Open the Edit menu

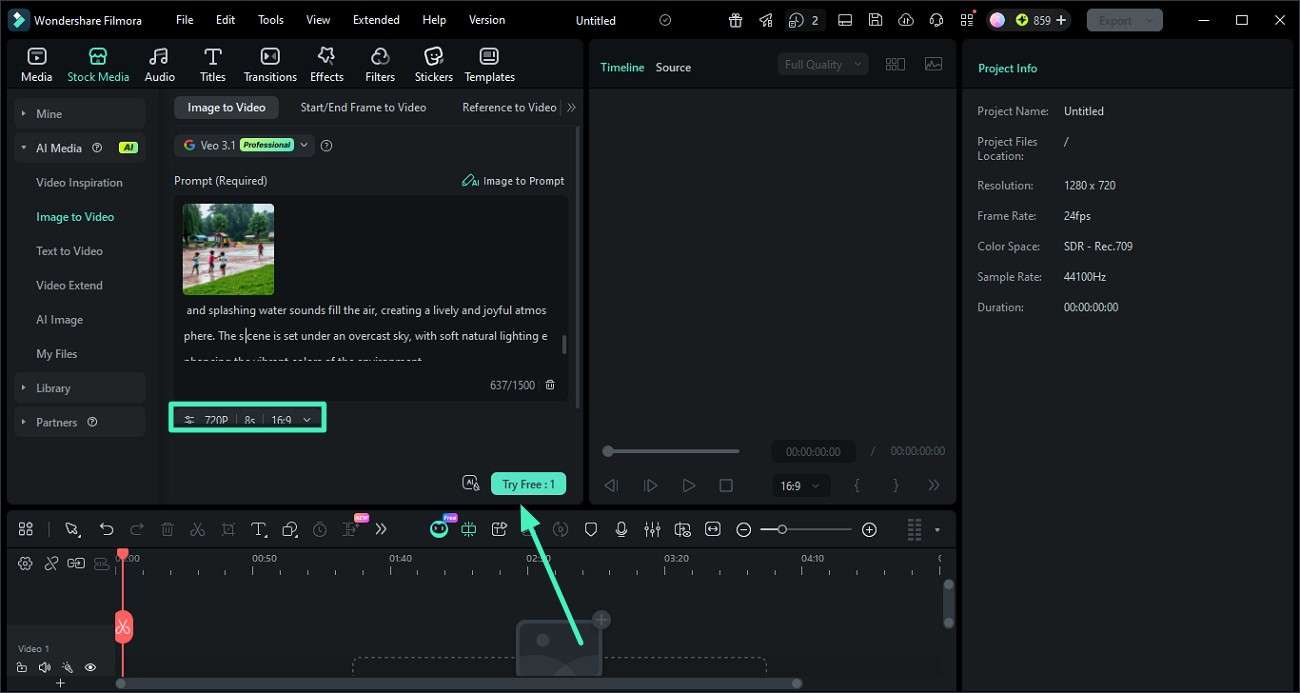(x=226, y=20)
